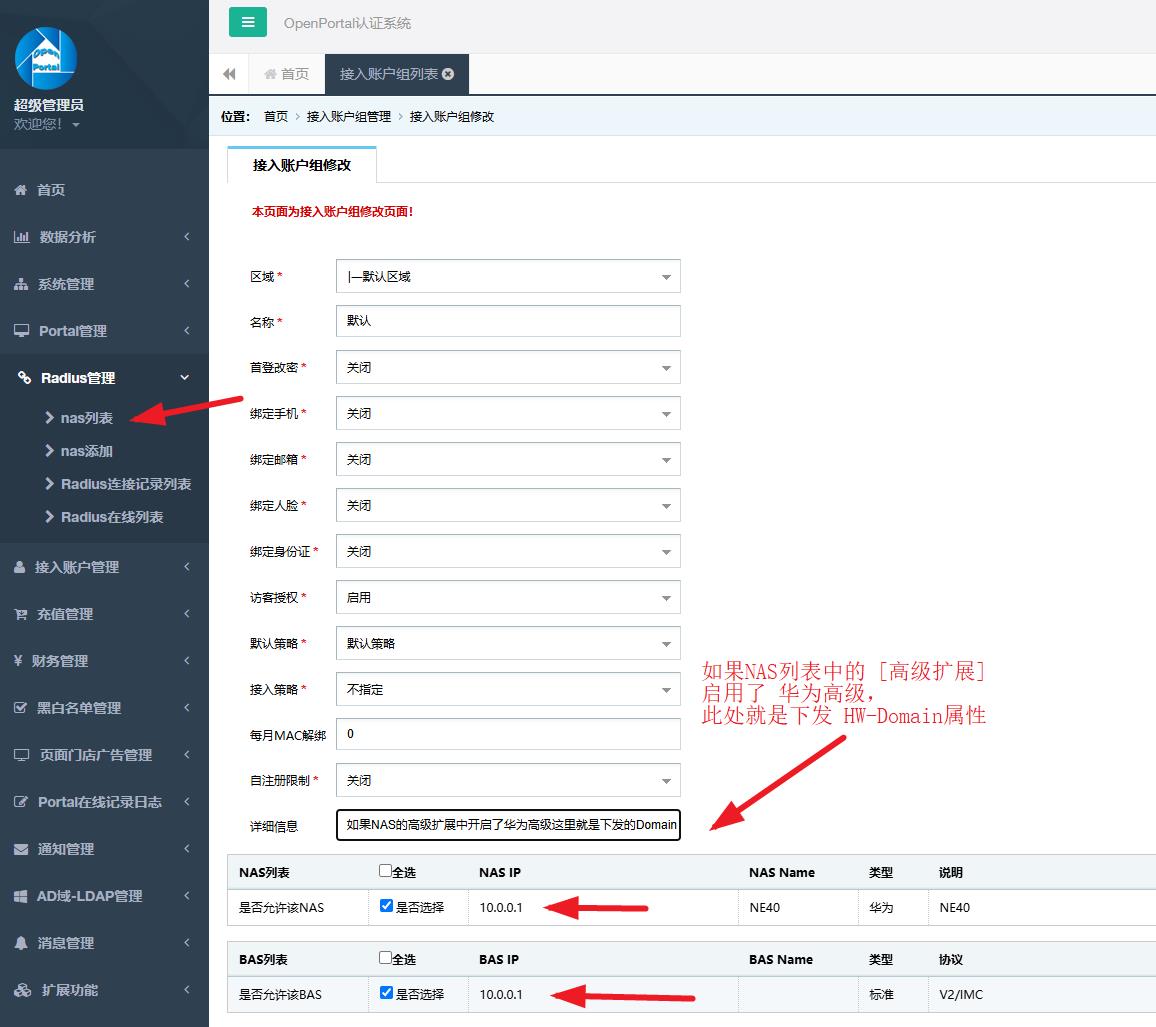
Task: Open the 访客授权 dropdown
Action: (508, 597)
